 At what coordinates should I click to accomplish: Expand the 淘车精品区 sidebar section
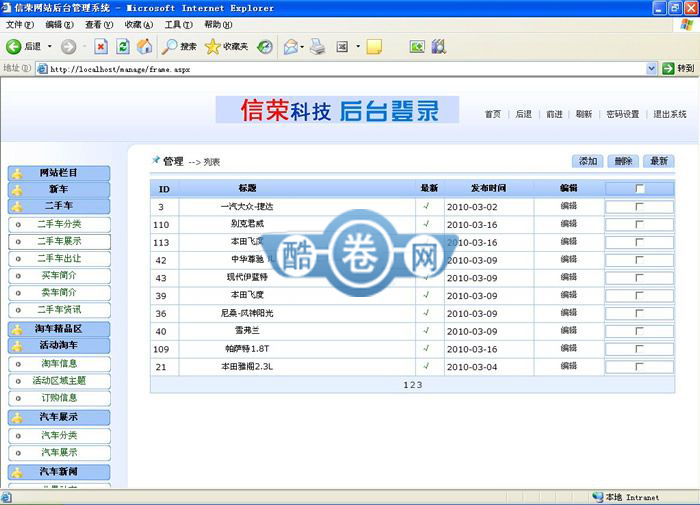(59, 329)
